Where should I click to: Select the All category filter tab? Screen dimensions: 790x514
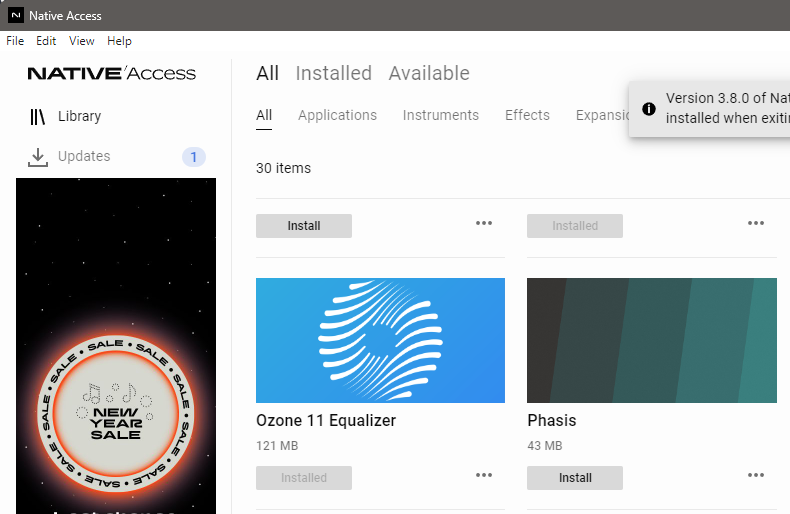[x=264, y=115]
